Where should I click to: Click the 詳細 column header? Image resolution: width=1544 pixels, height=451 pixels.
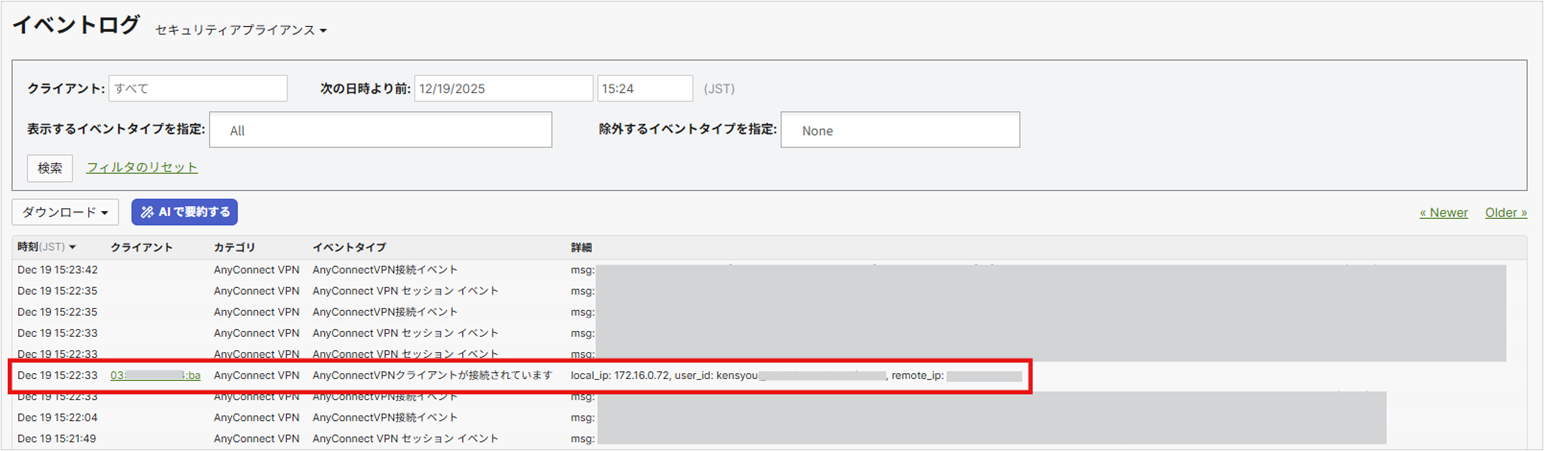(581, 247)
